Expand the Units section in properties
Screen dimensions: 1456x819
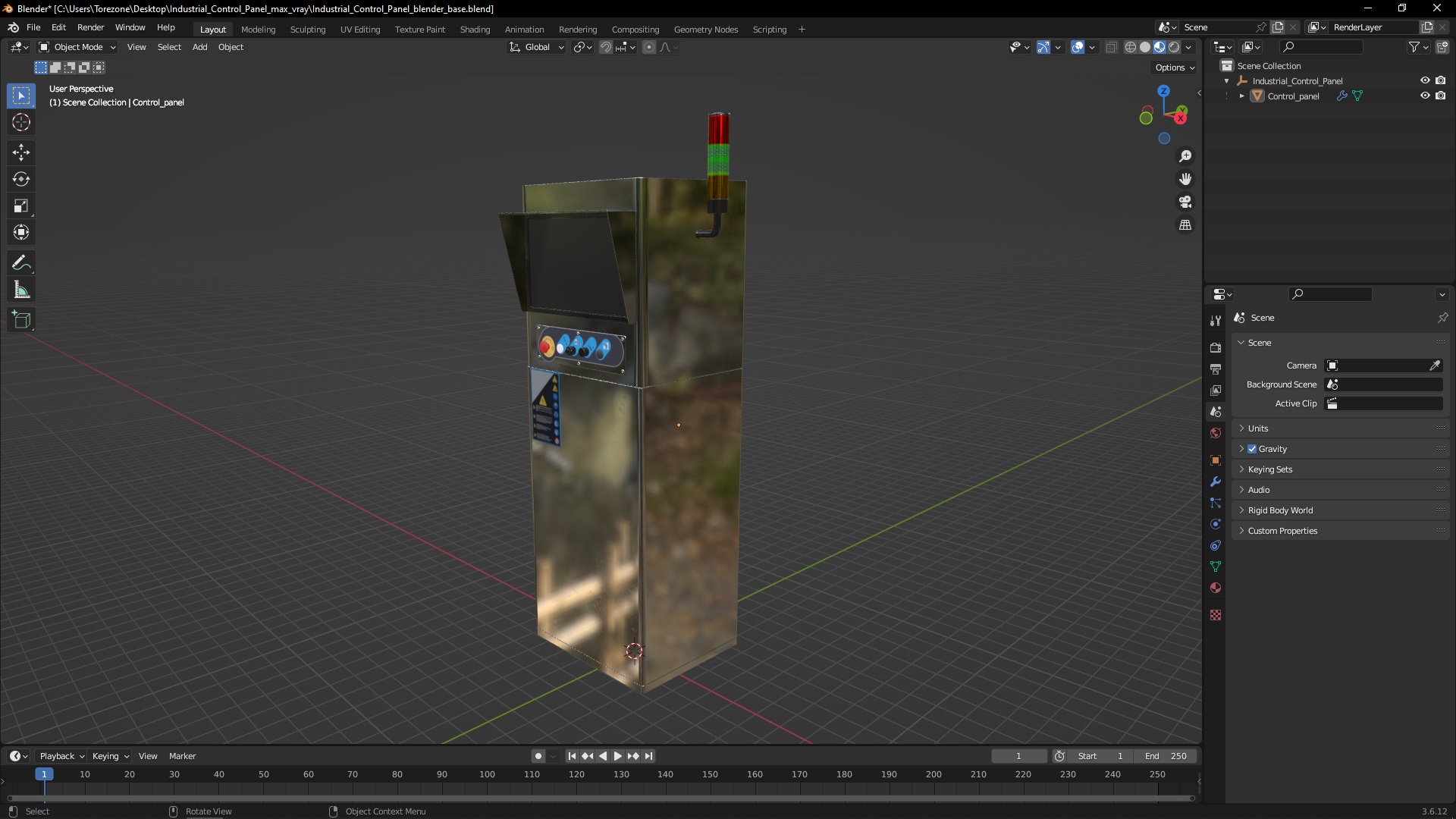[1258, 428]
